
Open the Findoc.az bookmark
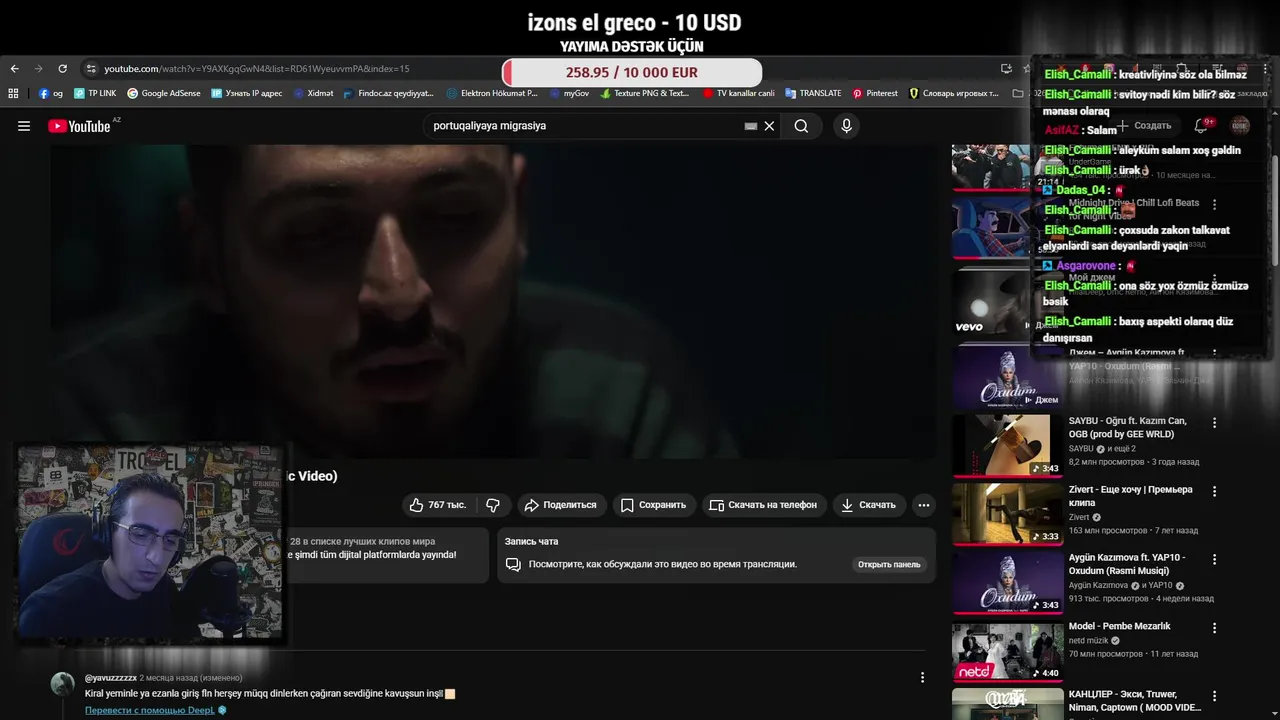pos(389,93)
